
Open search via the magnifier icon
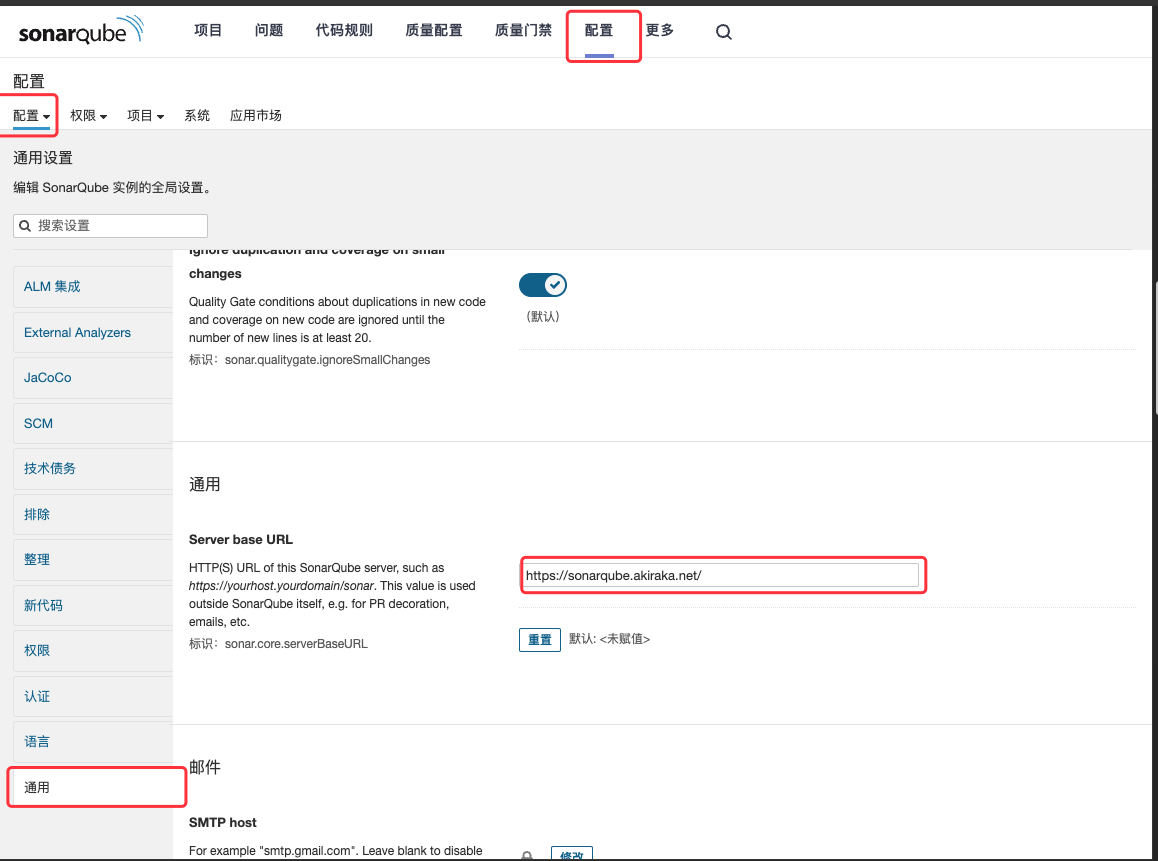point(724,32)
